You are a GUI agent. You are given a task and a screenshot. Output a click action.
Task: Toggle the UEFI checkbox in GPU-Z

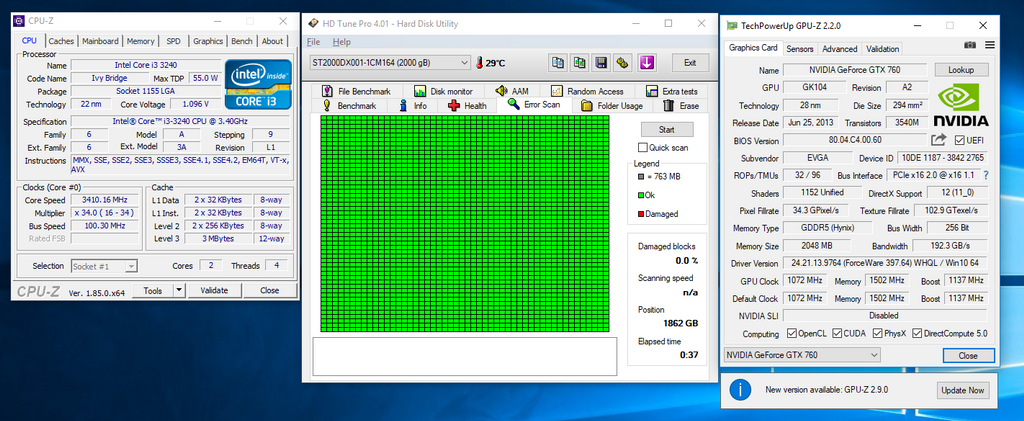coord(959,140)
